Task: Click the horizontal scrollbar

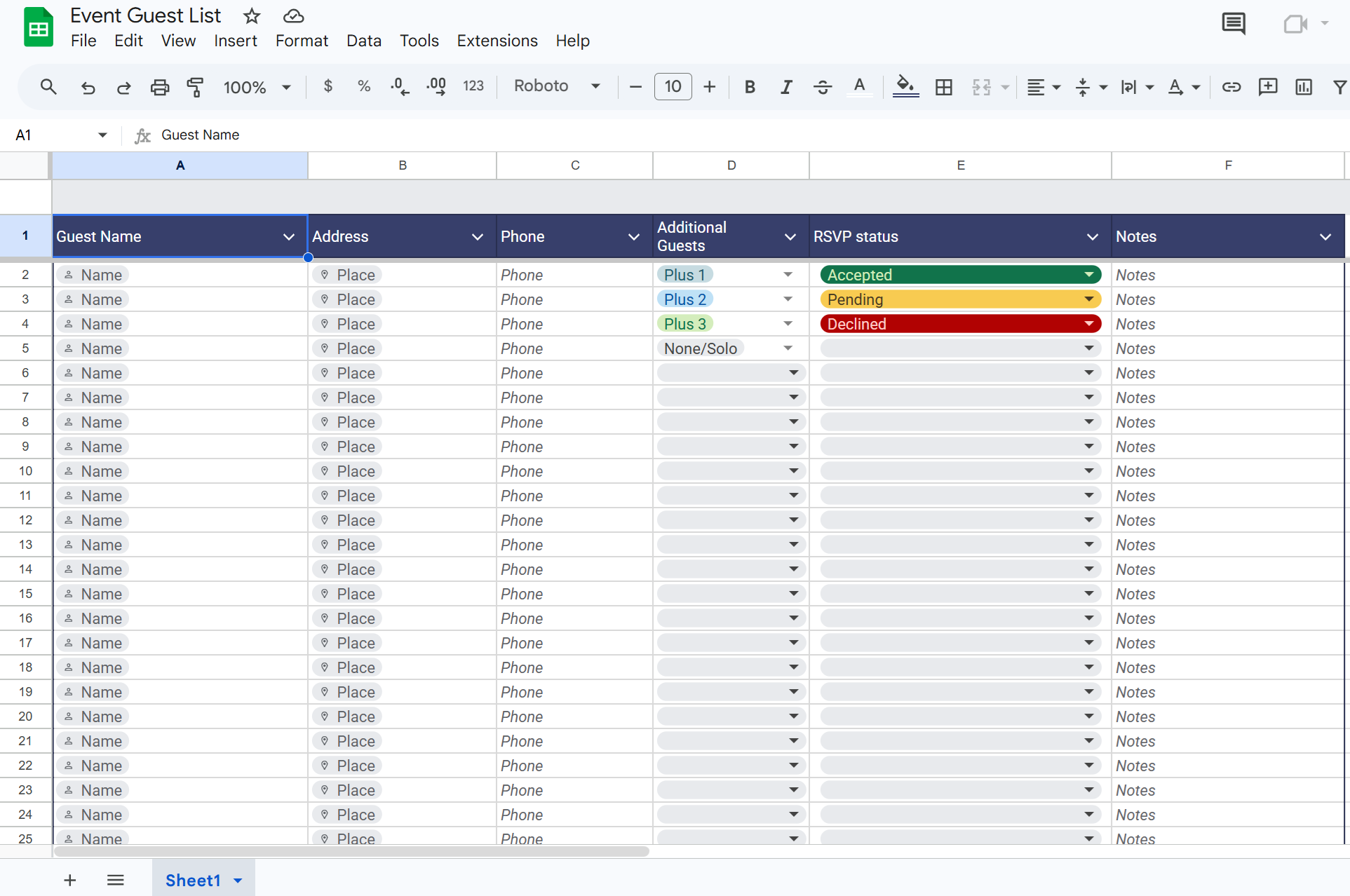Action: click(351, 852)
